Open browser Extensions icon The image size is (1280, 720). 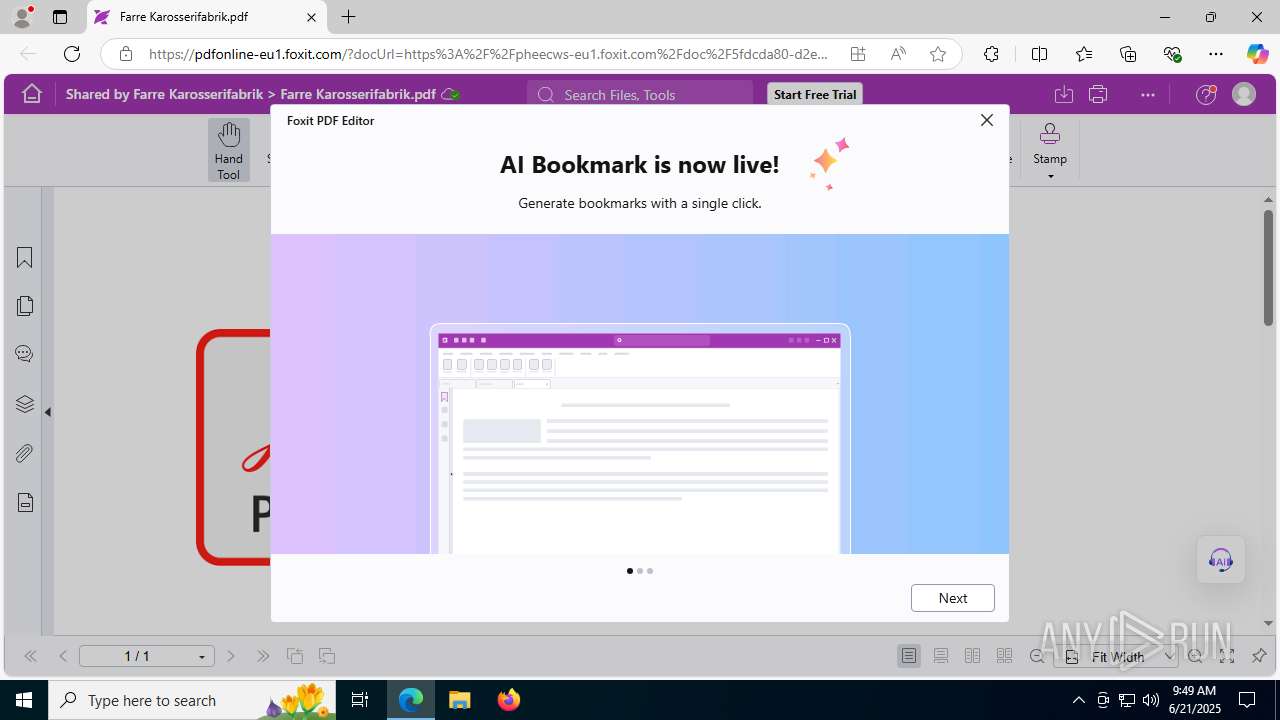click(991, 54)
